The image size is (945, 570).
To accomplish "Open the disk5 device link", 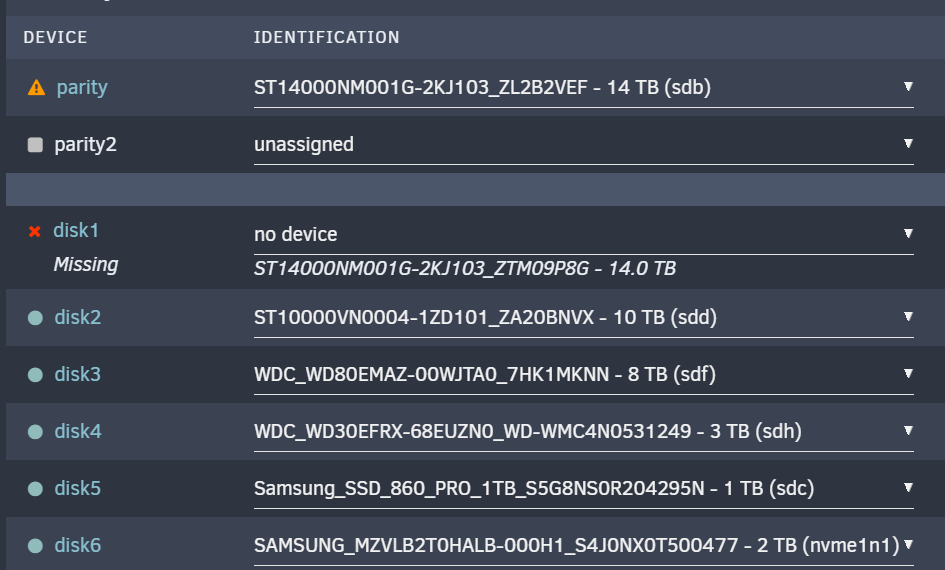I will coord(78,488).
